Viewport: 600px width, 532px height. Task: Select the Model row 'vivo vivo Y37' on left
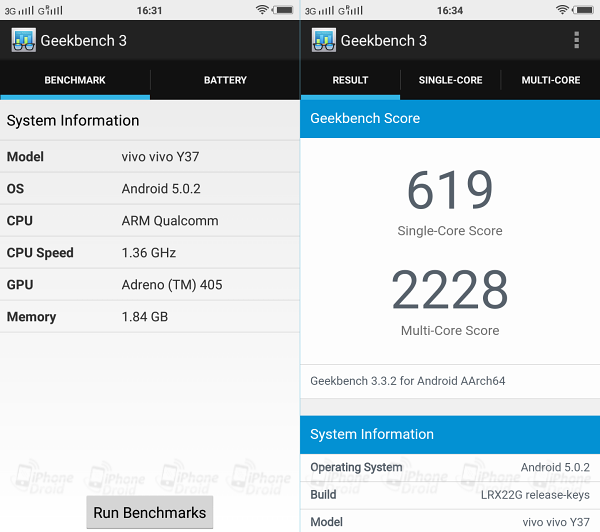point(150,157)
